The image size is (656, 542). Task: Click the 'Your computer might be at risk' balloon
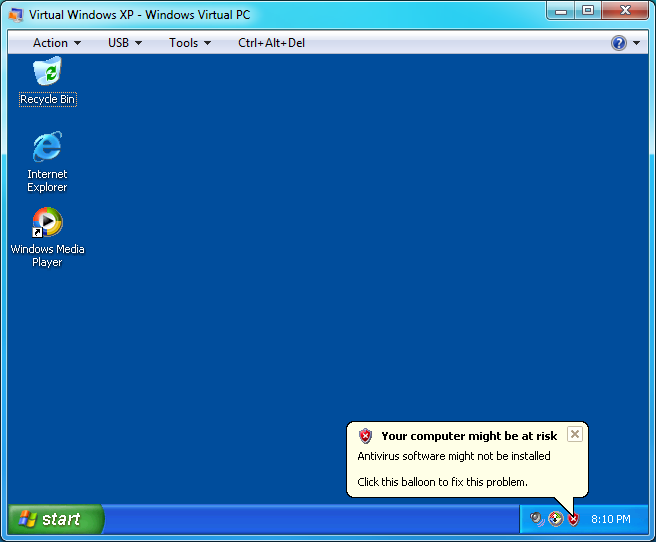point(467,459)
